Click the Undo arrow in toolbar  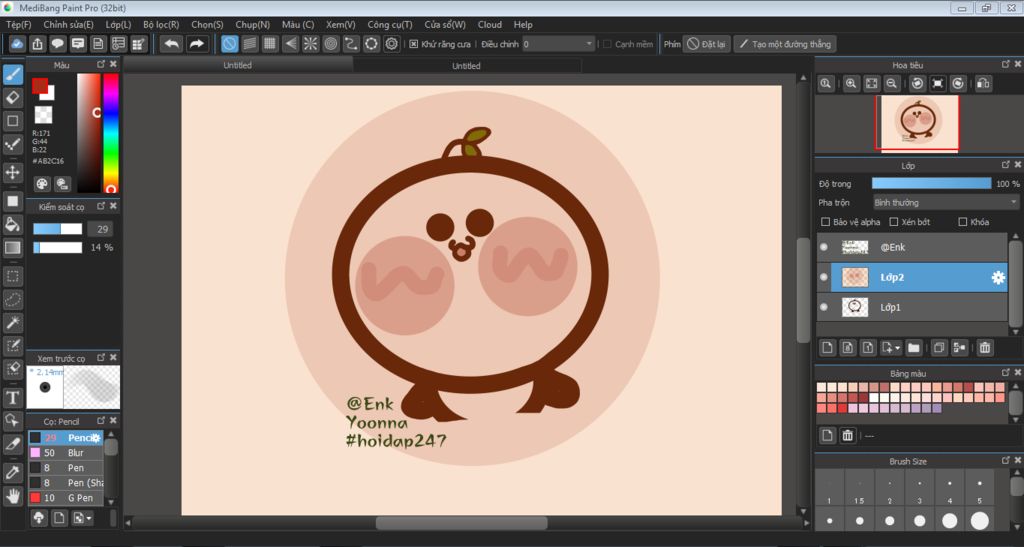point(172,44)
